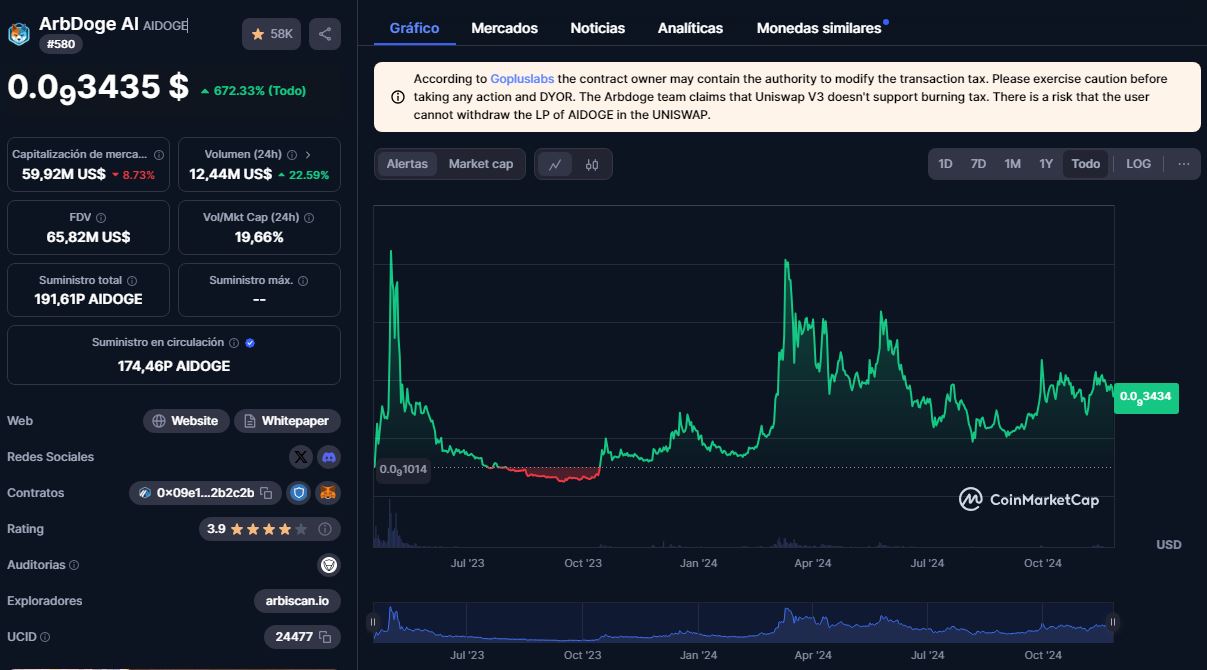Select the Market cap chart toggle
1207x670 pixels.
point(481,164)
